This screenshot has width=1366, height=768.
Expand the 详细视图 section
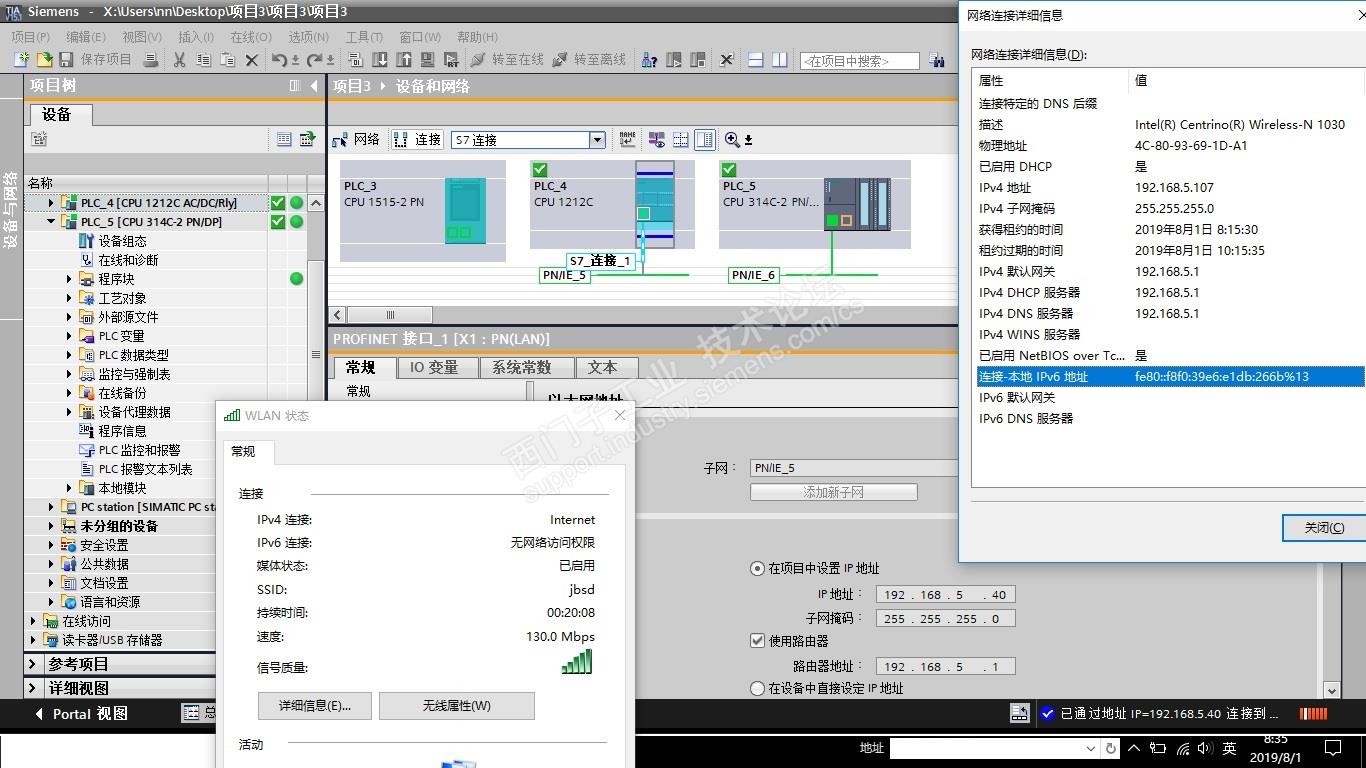coord(34,688)
